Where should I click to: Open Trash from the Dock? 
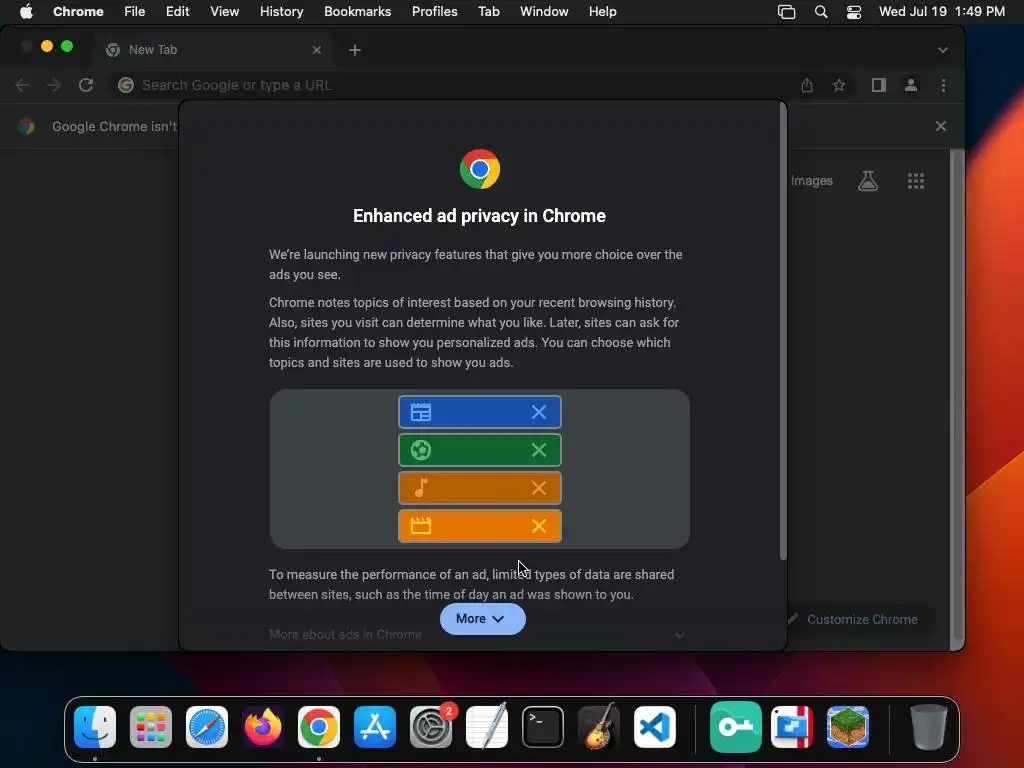click(x=928, y=727)
